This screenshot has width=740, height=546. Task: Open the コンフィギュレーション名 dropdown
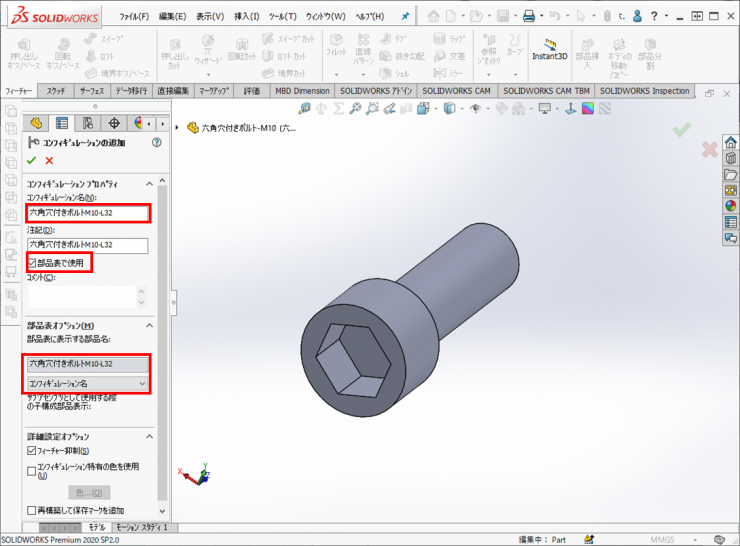tap(88, 383)
